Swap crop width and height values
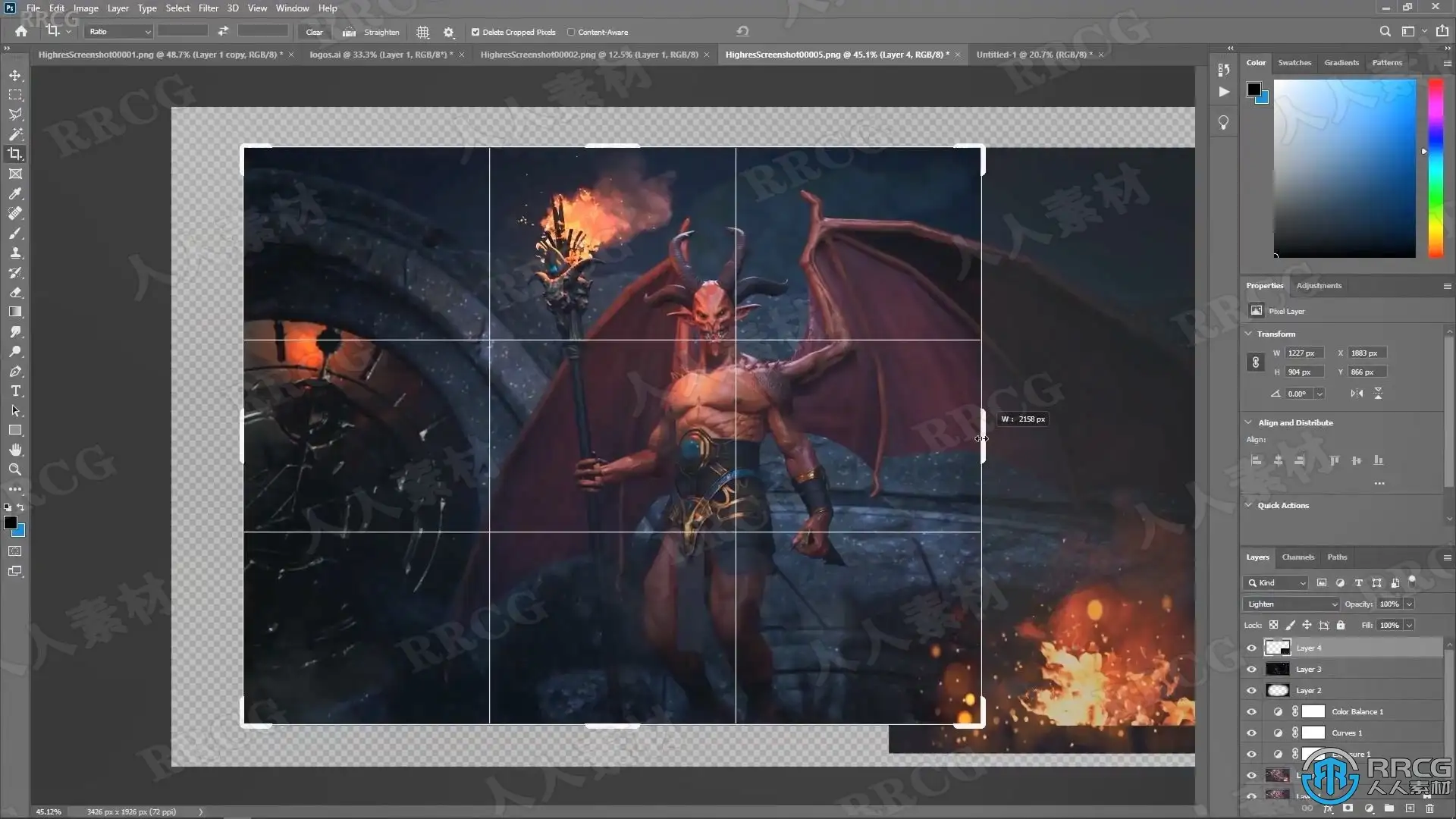The height and width of the screenshot is (819, 1456). [x=223, y=31]
